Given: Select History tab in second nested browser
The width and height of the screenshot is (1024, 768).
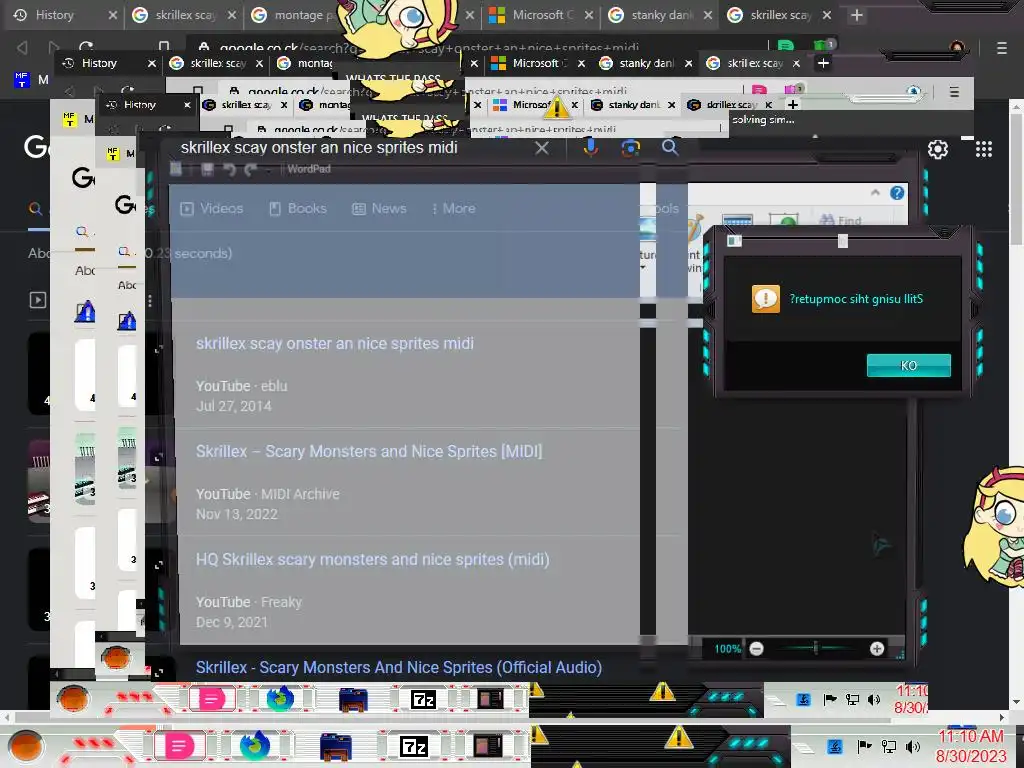Looking at the screenshot, I should click(x=108, y=63).
